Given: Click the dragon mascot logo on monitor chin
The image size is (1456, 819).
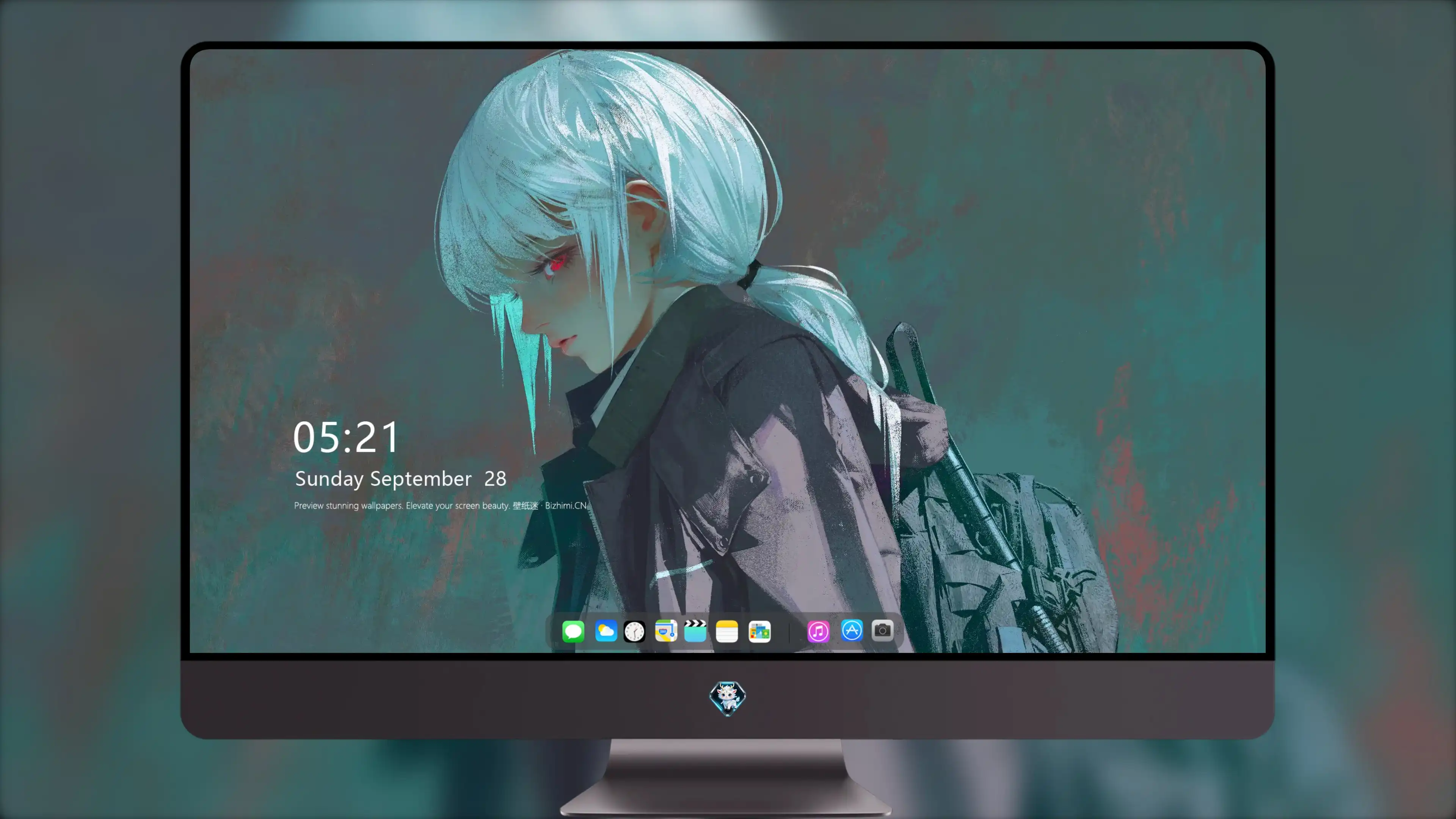Looking at the screenshot, I should (728, 698).
